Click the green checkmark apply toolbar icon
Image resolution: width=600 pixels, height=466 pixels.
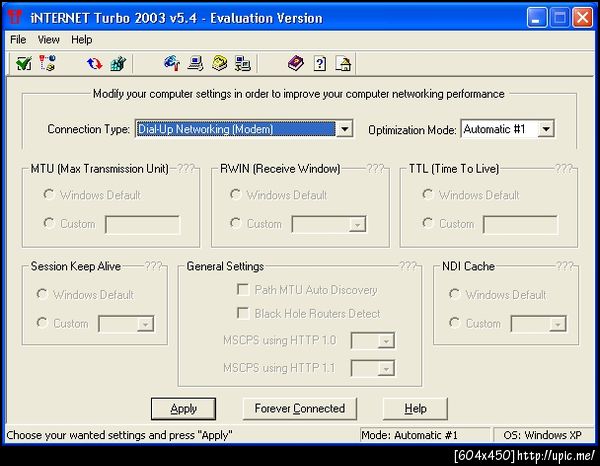(x=24, y=64)
